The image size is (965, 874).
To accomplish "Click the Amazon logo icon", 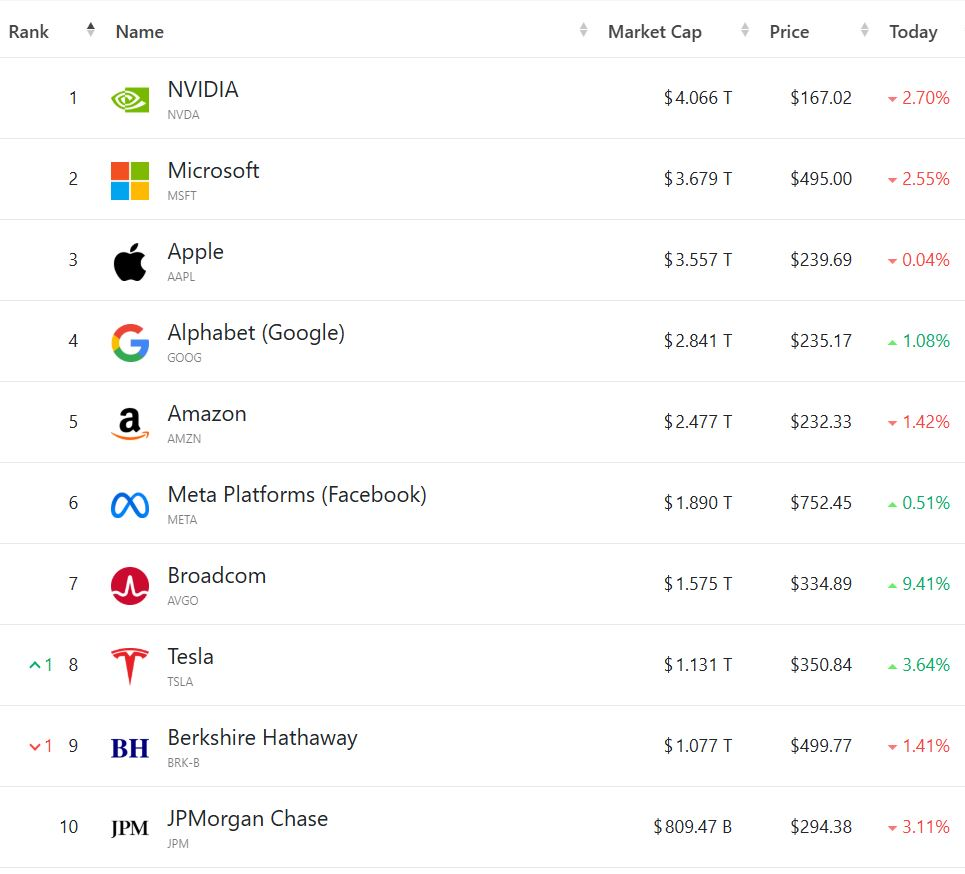I will tap(130, 423).
